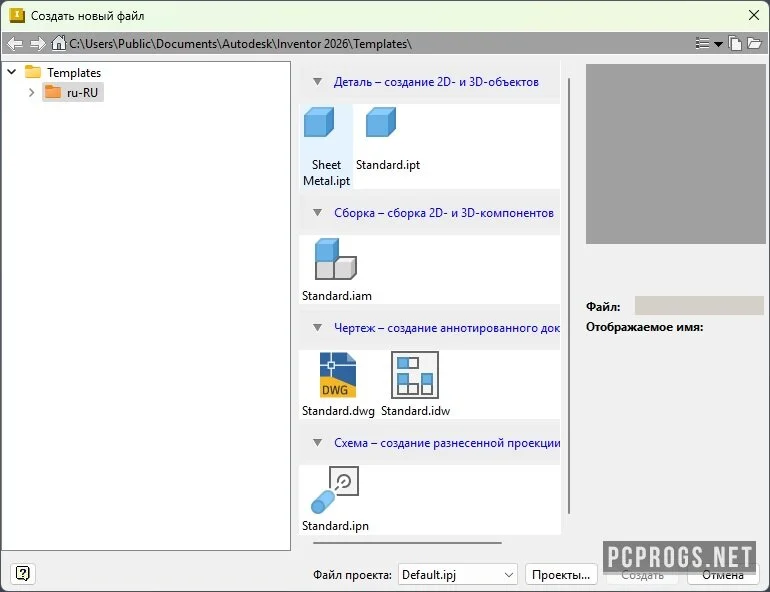
Task: Click the Sheet Metal.ipt file name label
Action: click(327, 173)
